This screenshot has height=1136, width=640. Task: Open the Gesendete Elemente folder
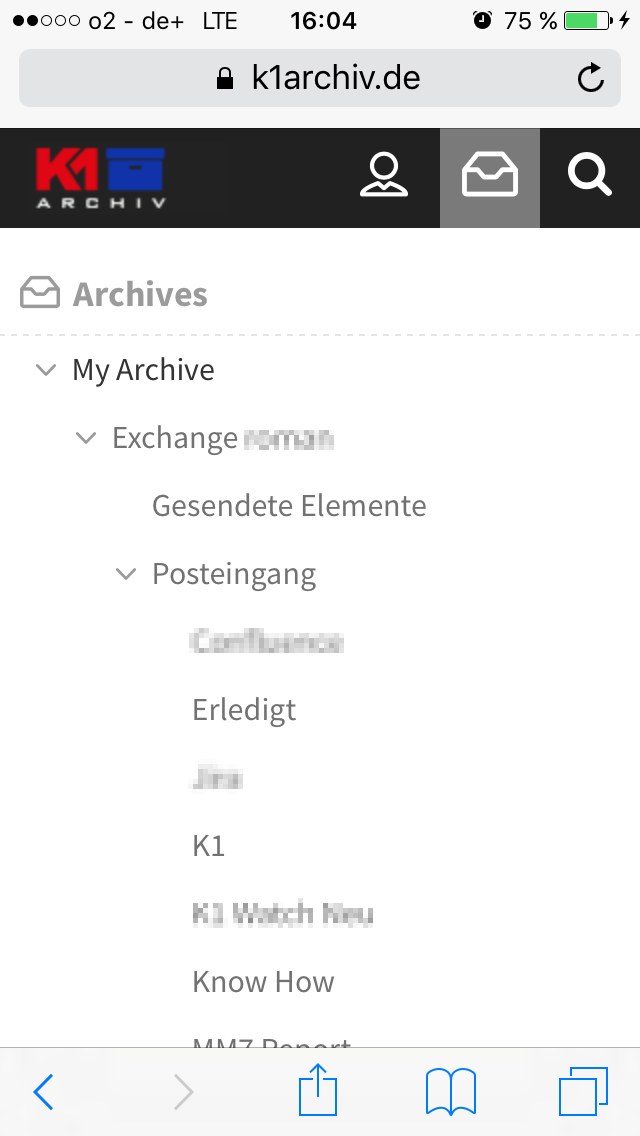(x=289, y=506)
